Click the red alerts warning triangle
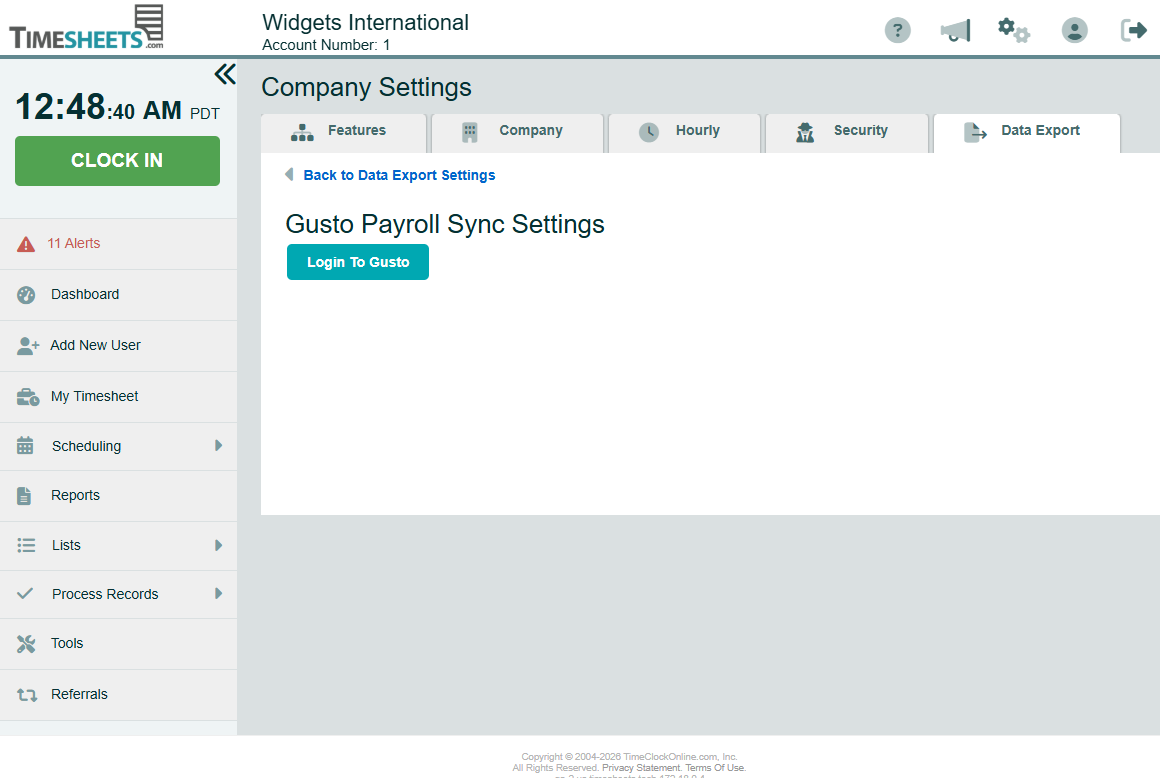1160x778 pixels. click(26, 244)
